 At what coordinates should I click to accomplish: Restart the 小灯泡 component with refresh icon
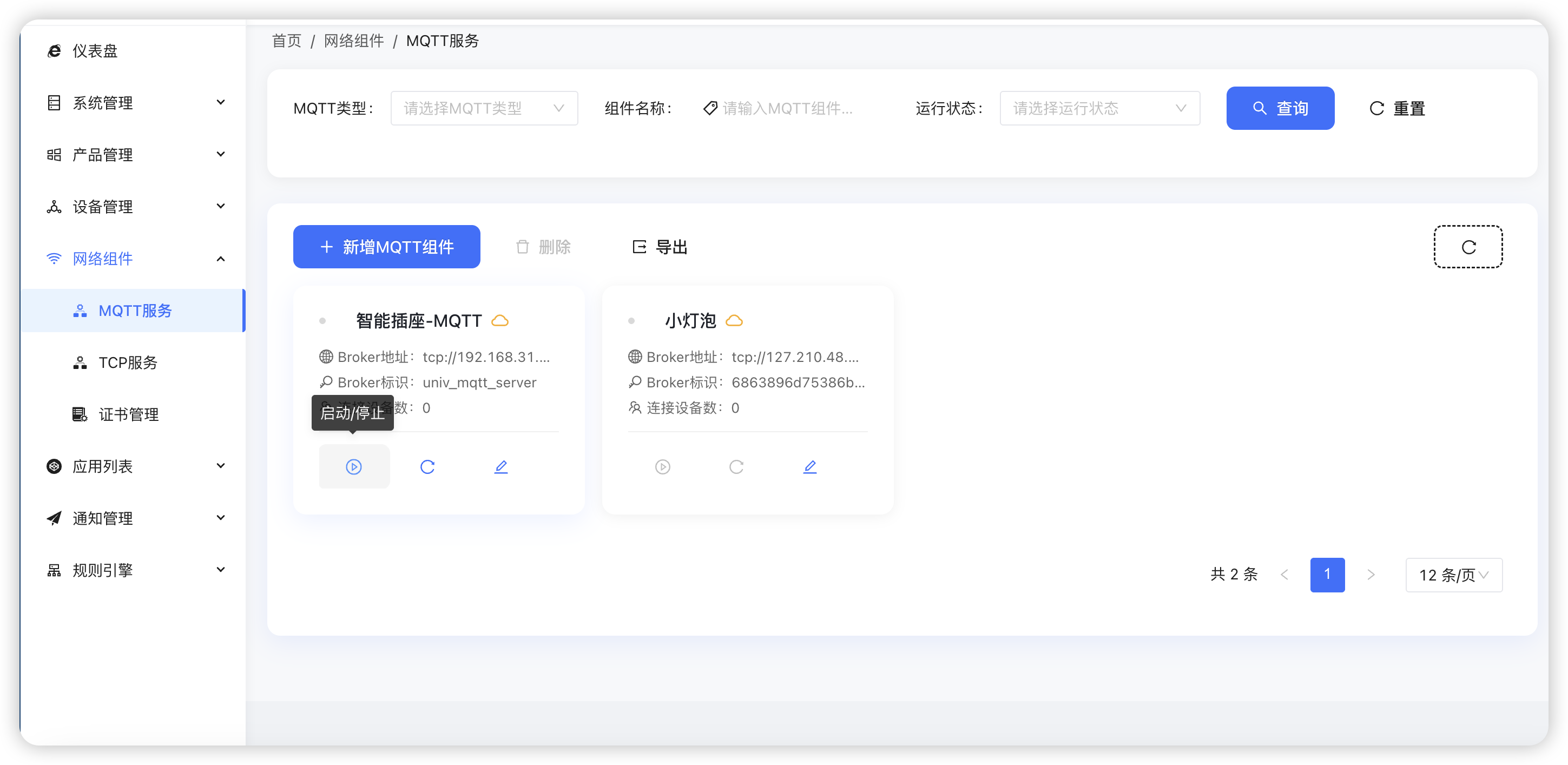736,466
